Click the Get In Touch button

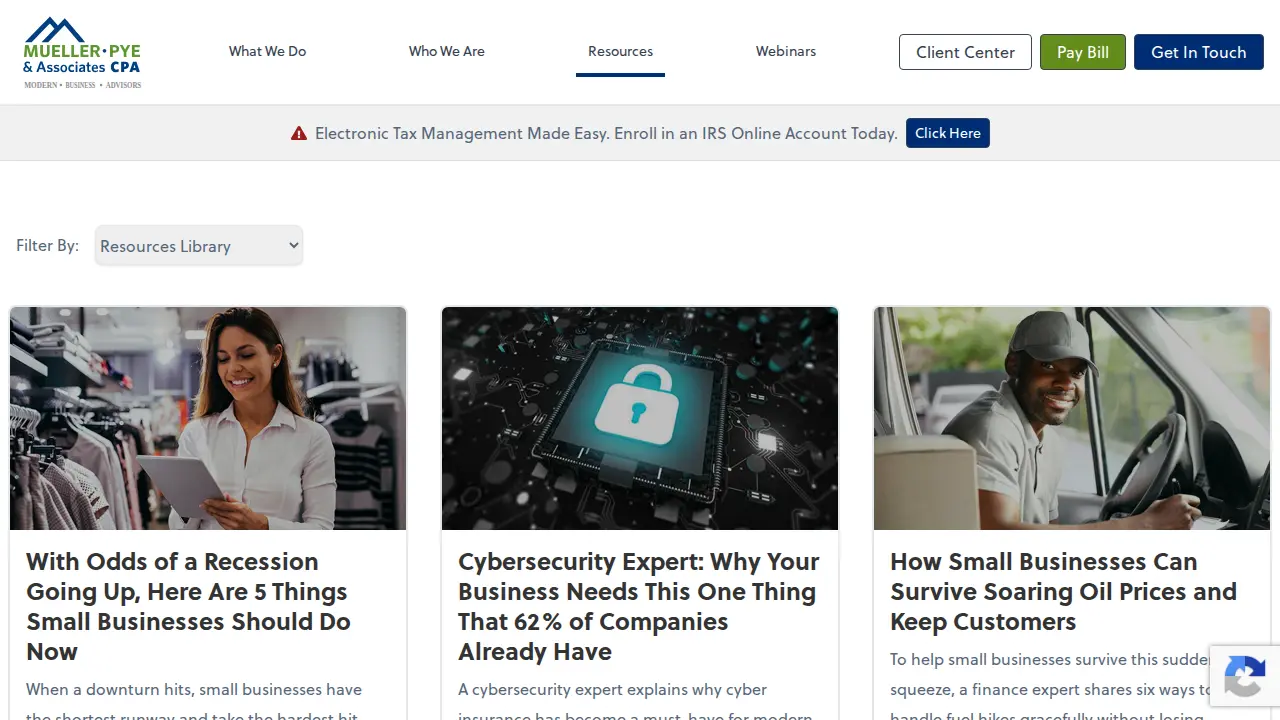(1199, 52)
